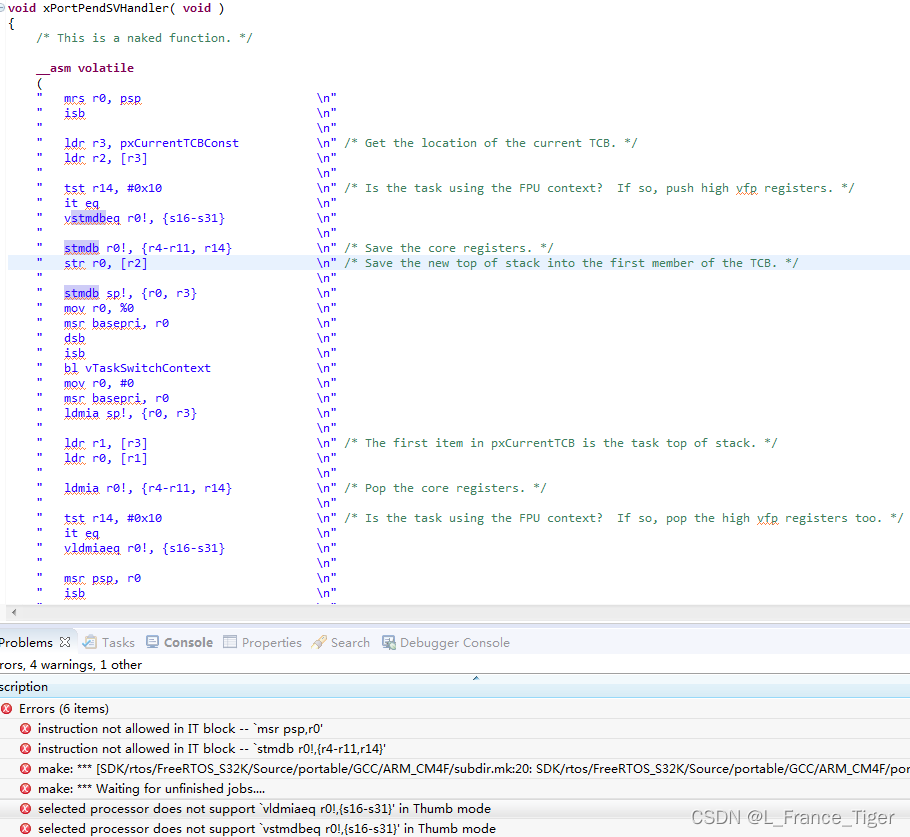
Task: Click error icon of stmdb IT block entry
Action: point(26,749)
